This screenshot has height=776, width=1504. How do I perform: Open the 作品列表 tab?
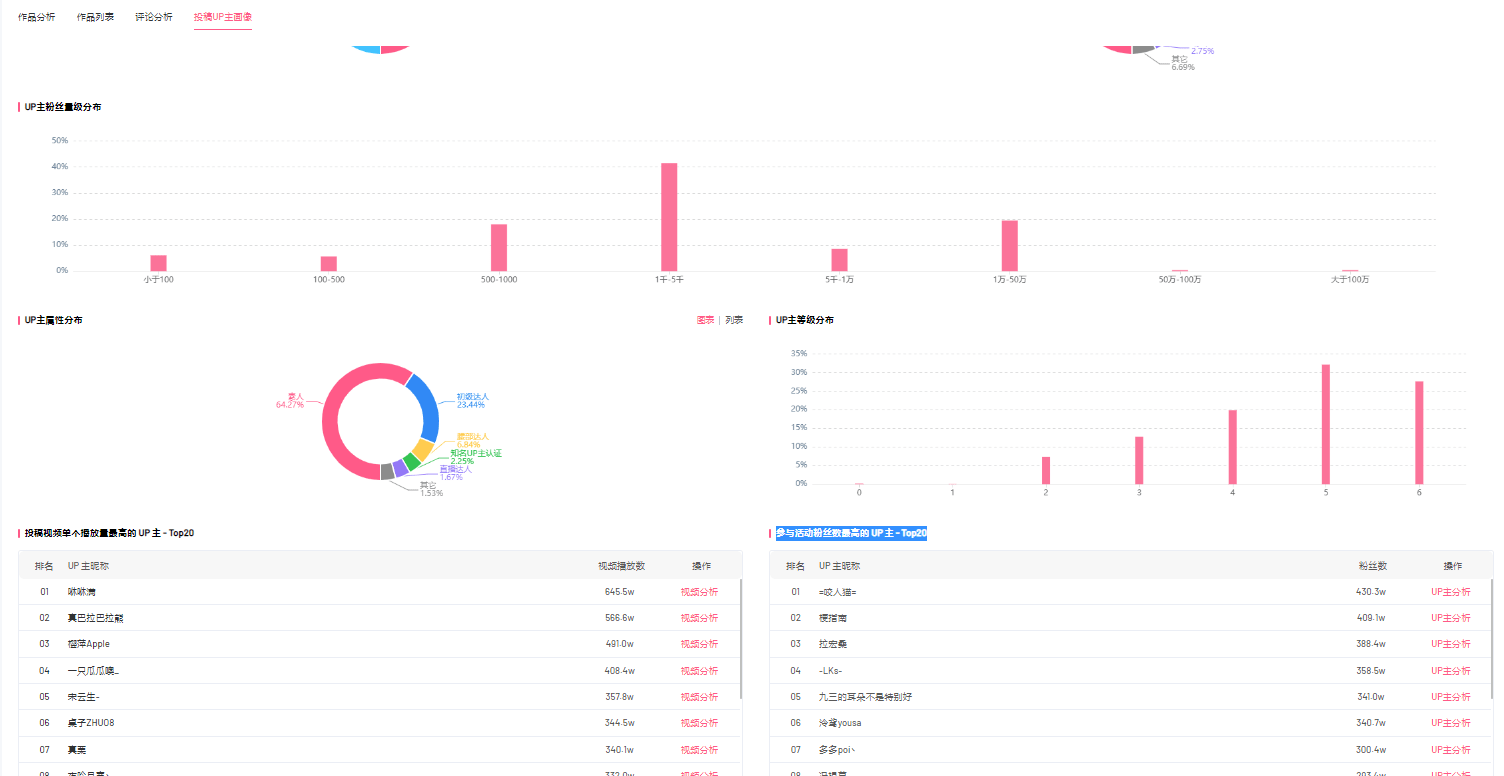(95, 17)
